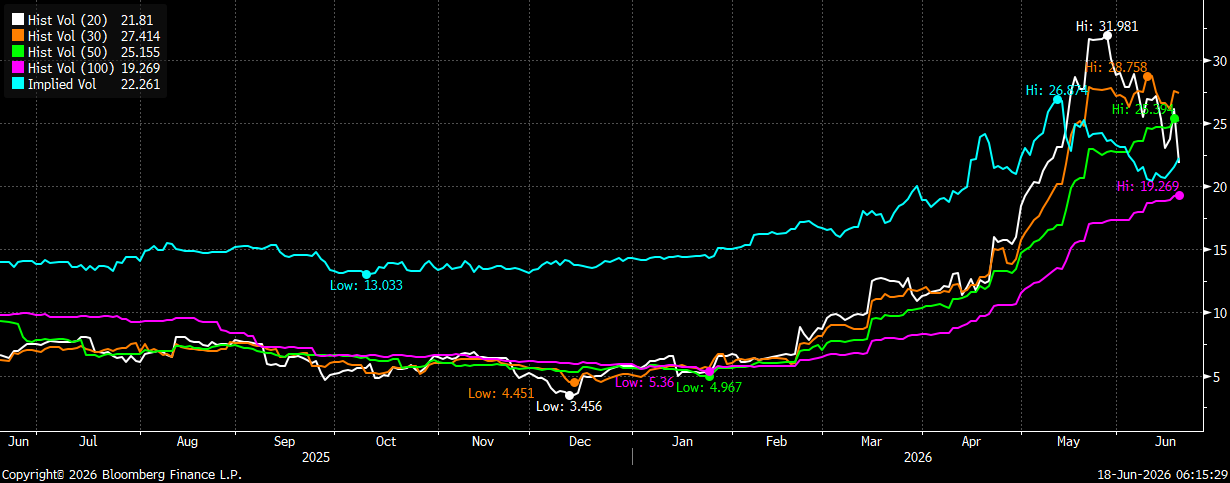Click the Hi: 31.981 white peak marker
The image size is (1230, 483).
point(1107,35)
